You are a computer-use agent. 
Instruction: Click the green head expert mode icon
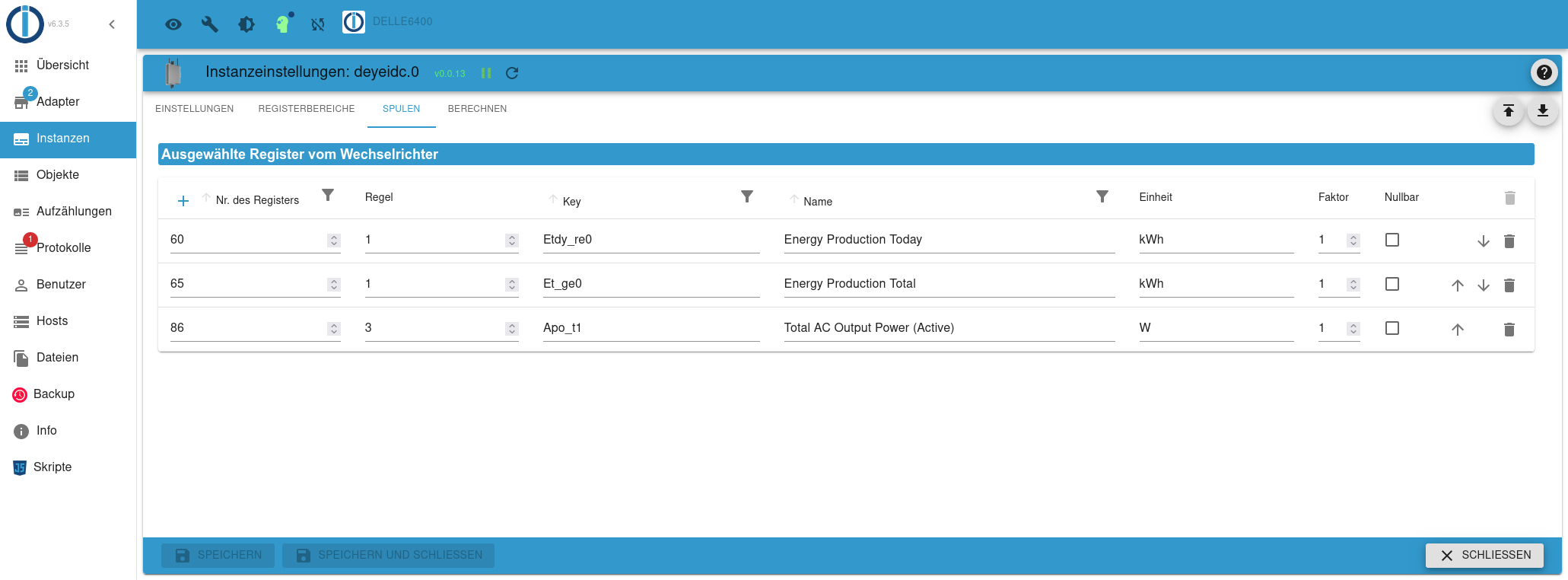coord(283,24)
